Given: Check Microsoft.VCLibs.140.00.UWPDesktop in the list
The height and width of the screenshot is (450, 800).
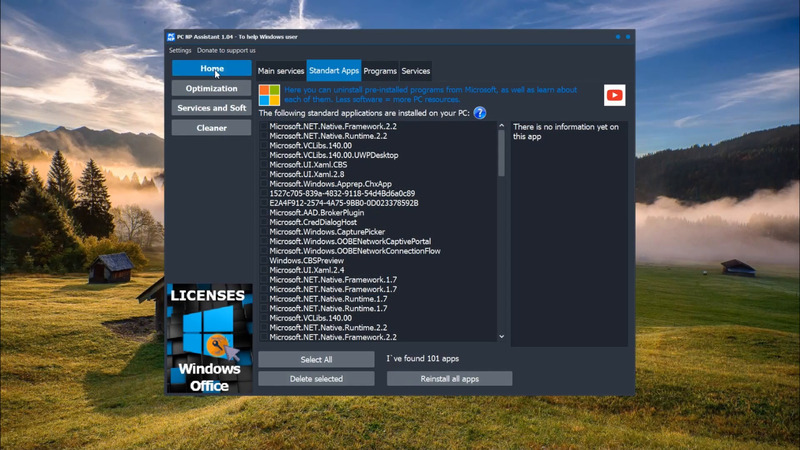Looking at the screenshot, I should [x=265, y=155].
